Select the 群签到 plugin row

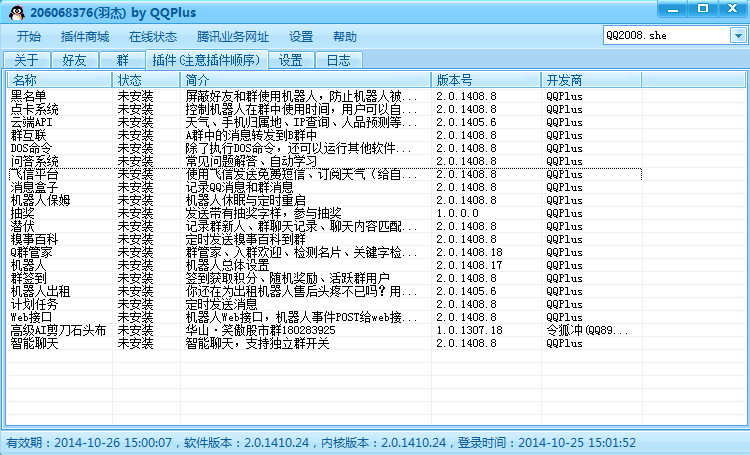coord(325,278)
